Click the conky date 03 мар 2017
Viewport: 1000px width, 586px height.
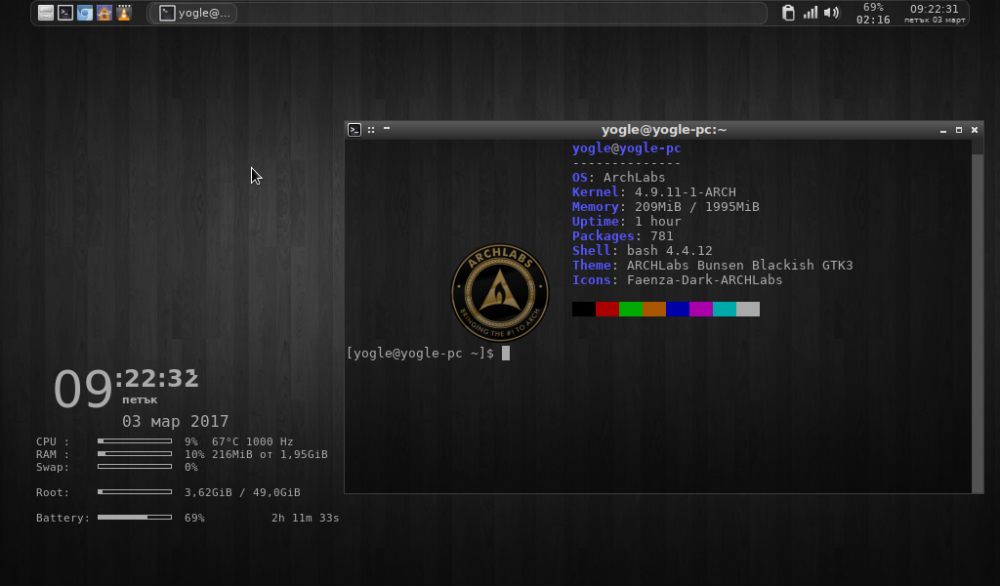175,421
